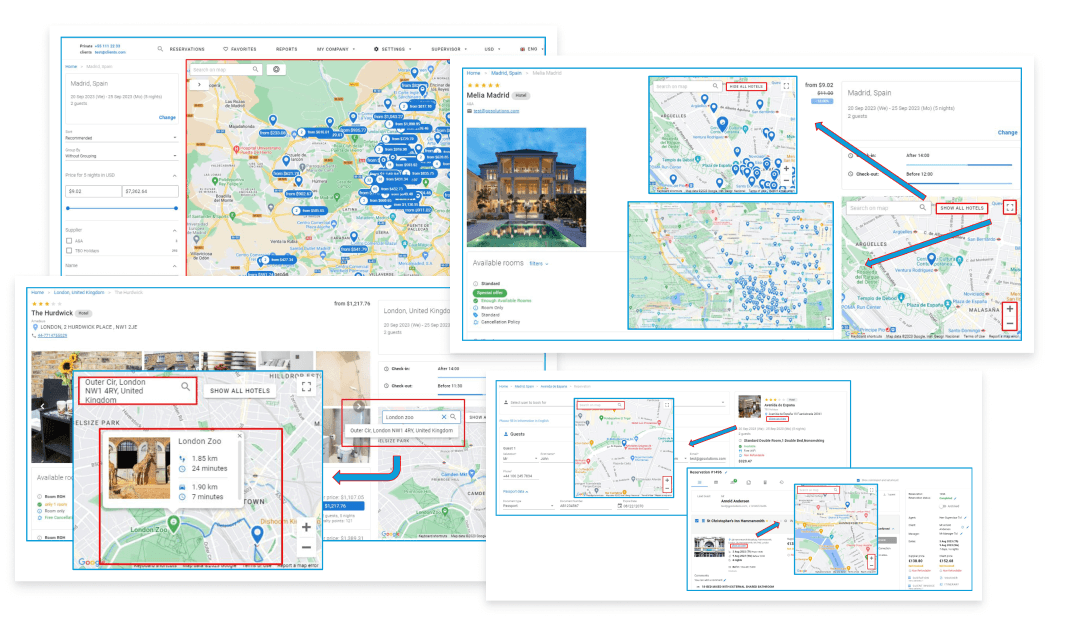
Task: Click red-boxed fullscreen icon beside Show All Hotels
Action: pyautogui.click(x=1010, y=208)
